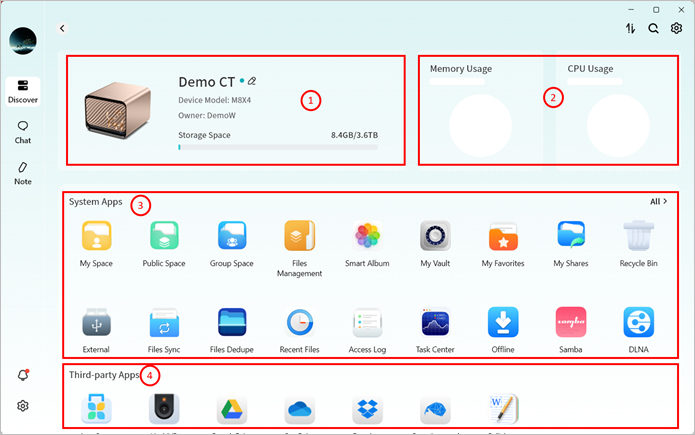Viewport: 695px width, 435px height.
Task: Switch to the Chat tab
Action: 22,131
